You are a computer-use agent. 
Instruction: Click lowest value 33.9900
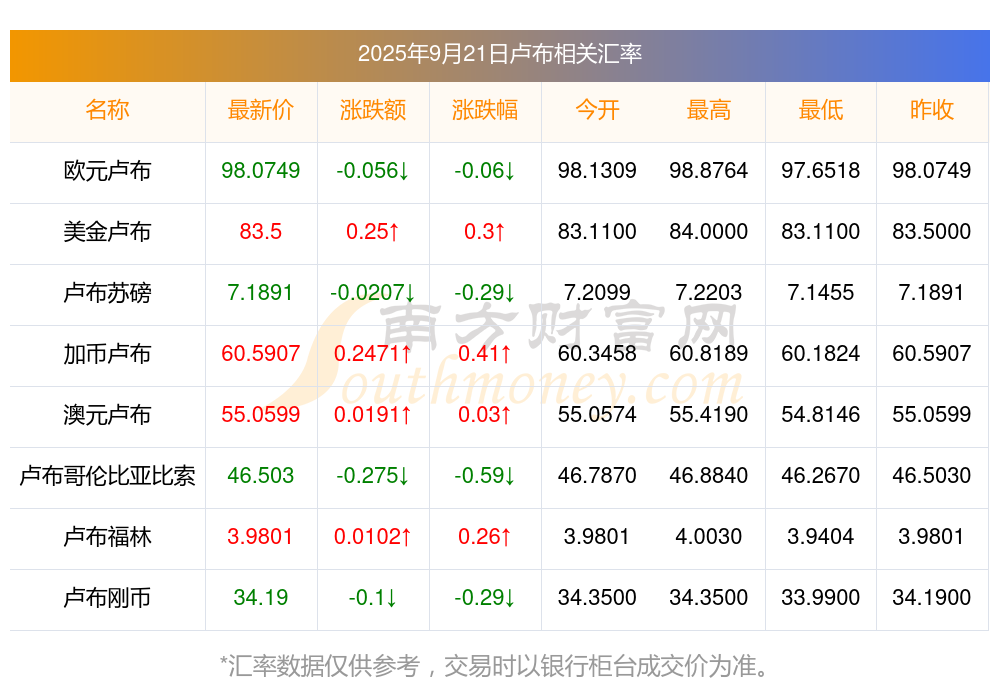pos(821,597)
